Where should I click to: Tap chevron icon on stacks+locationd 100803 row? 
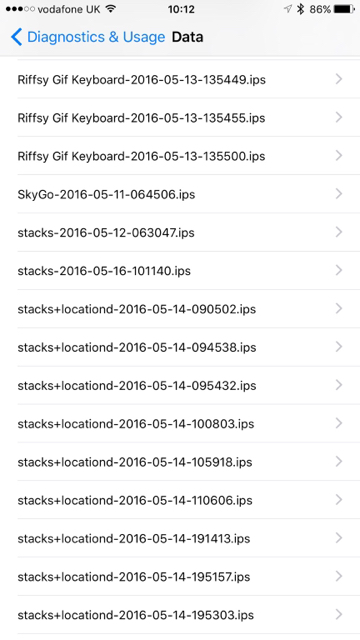point(339,423)
